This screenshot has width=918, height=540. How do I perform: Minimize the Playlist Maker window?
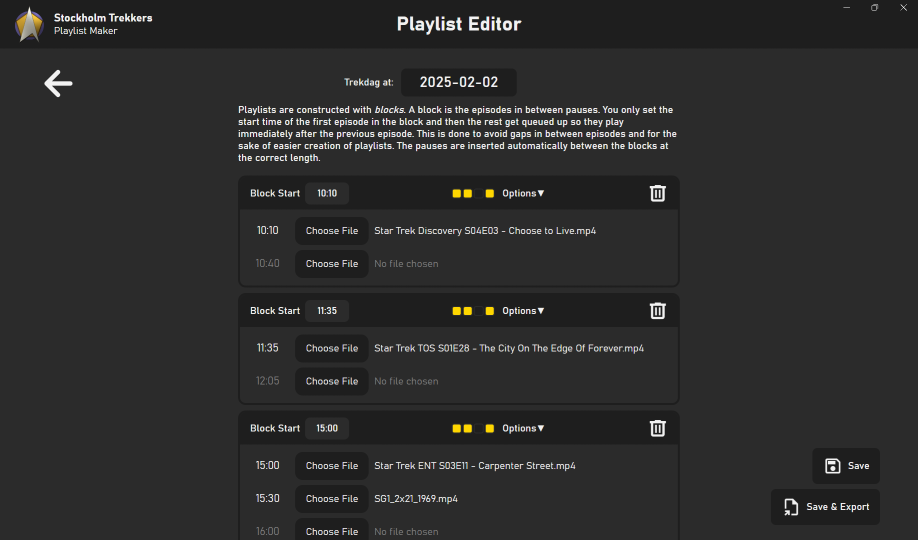[847, 8]
